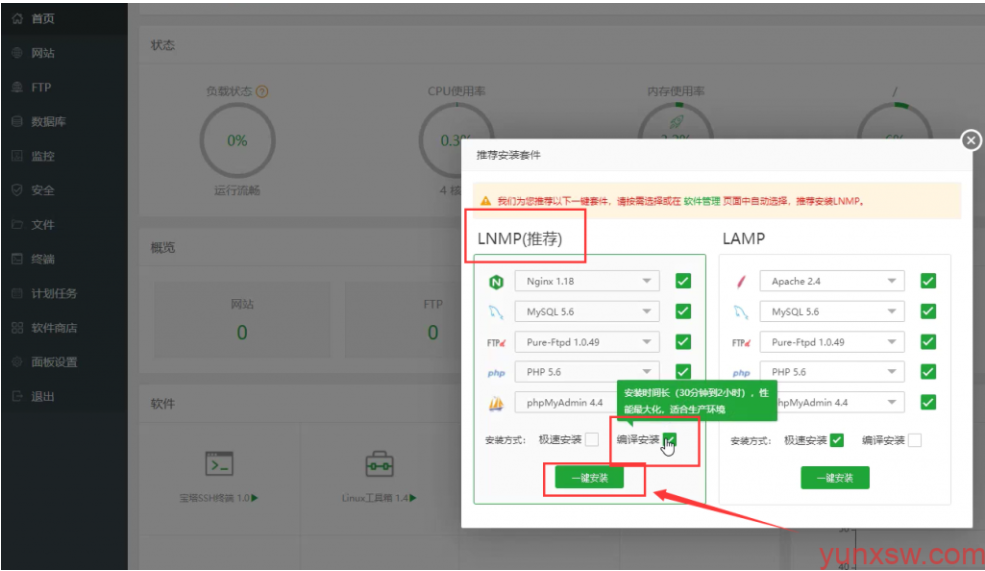The width and height of the screenshot is (985, 571).
Task: Open 安全 security section
Action: tap(64, 190)
